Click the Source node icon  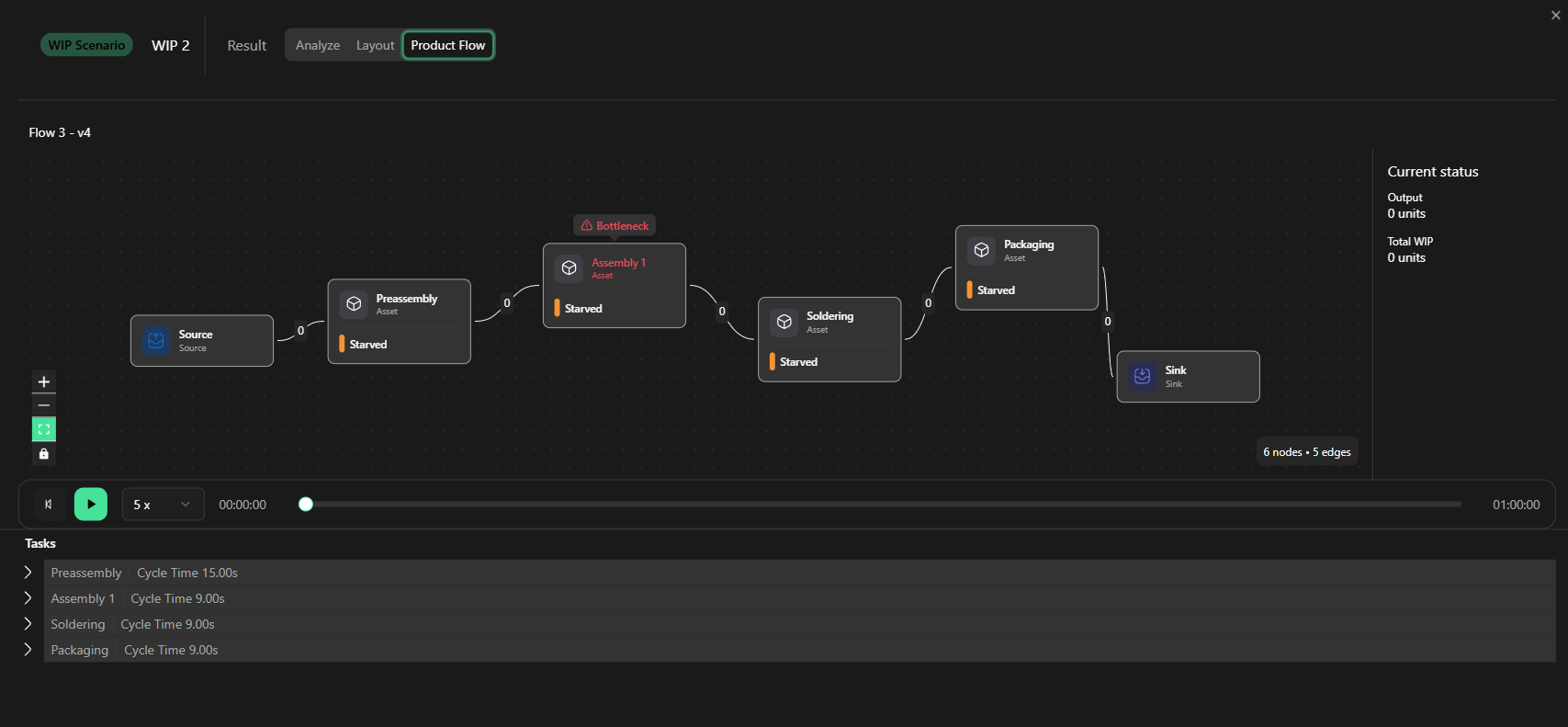coord(156,340)
